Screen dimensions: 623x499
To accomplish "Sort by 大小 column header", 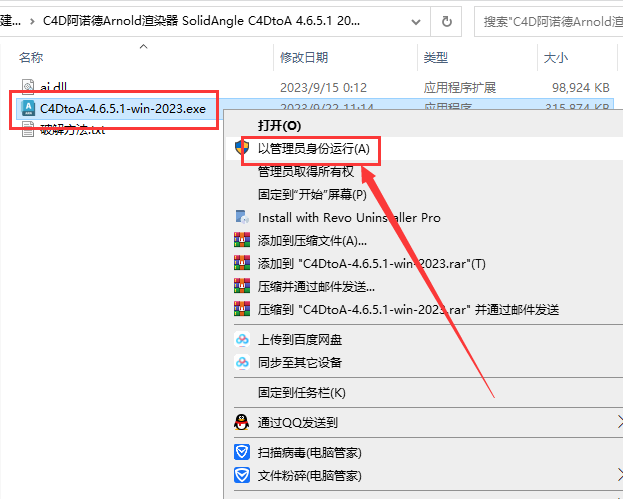I will click(556, 58).
